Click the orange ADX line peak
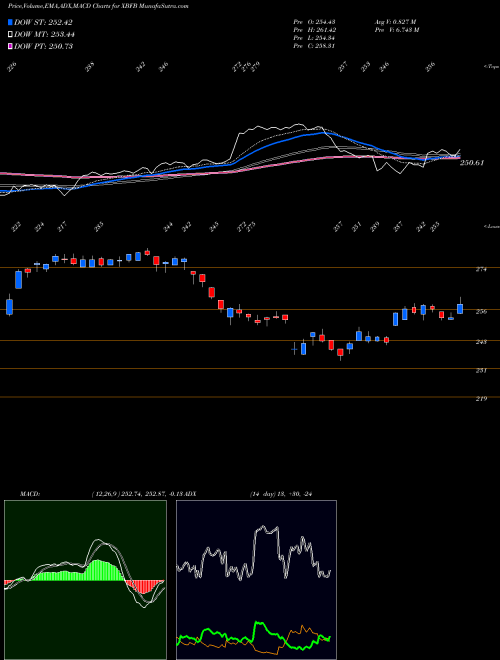This screenshot has height=660, width=500. click(x=303, y=628)
